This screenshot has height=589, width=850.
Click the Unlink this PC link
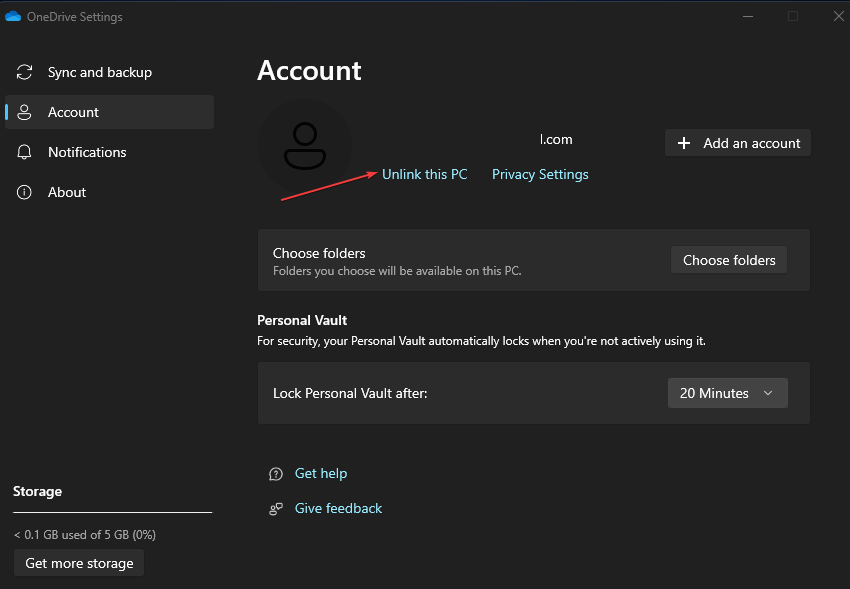pyautogui.click(x=424, y=174)
